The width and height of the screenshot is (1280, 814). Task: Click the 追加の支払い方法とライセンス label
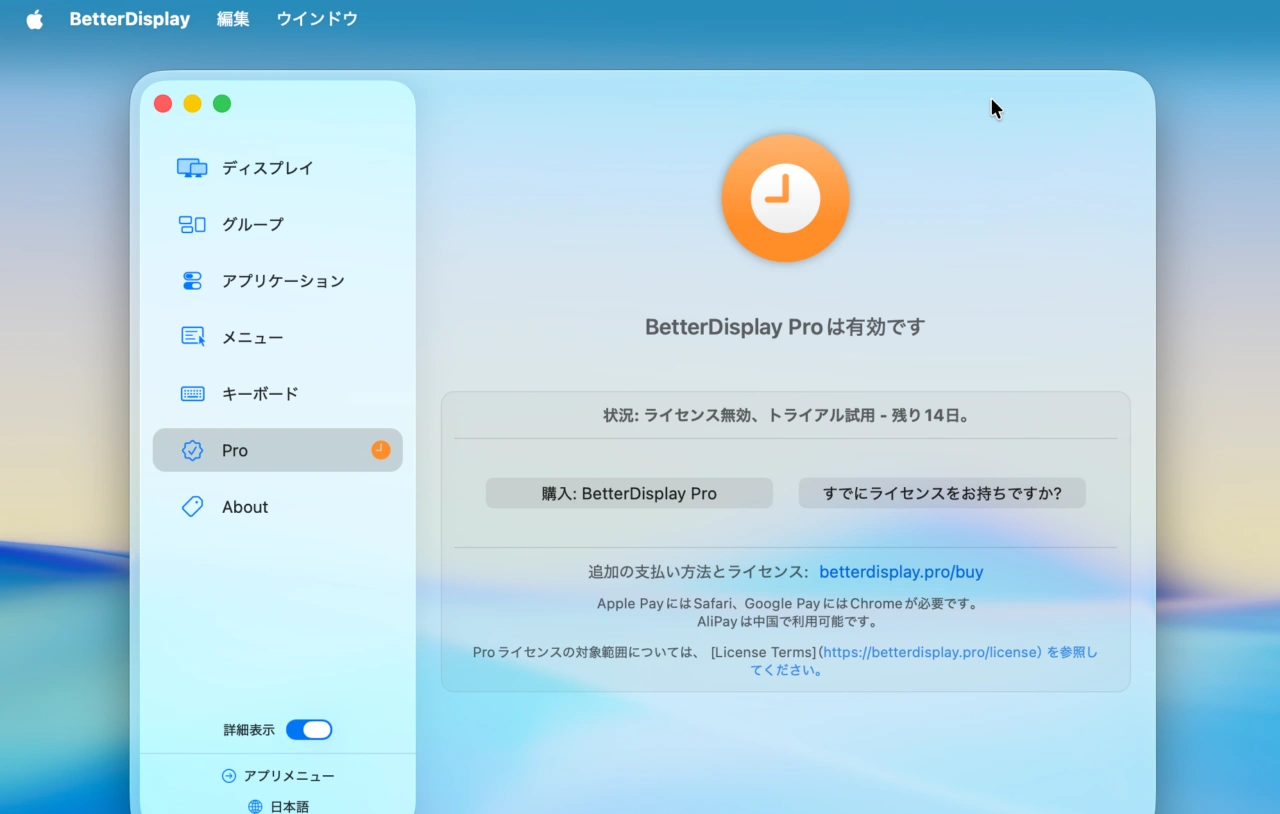pyautogui.click(x=698, y=572)
